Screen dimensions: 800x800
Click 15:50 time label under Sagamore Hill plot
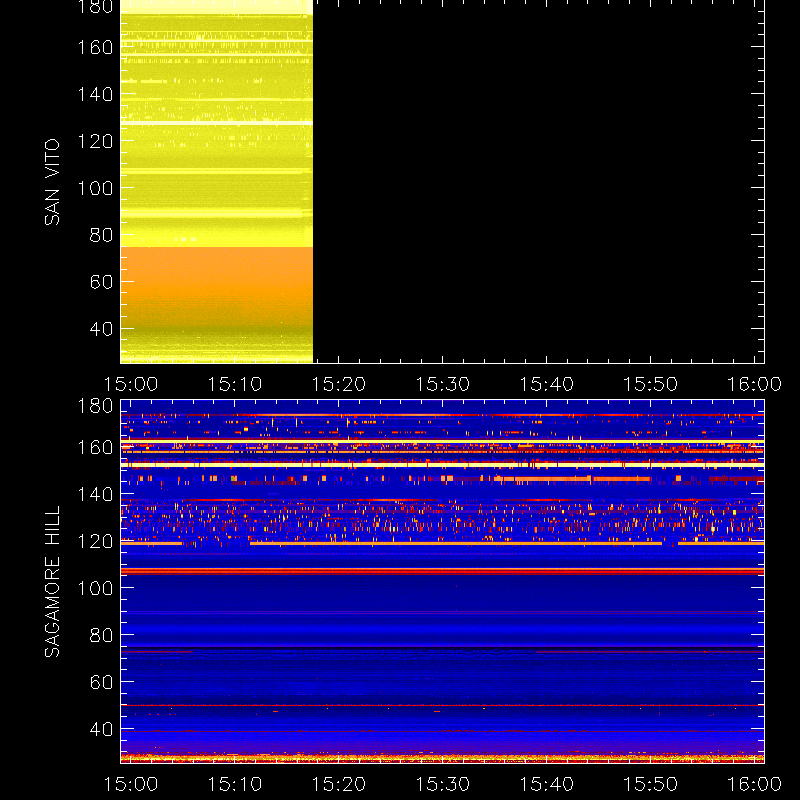click(651, 784)
